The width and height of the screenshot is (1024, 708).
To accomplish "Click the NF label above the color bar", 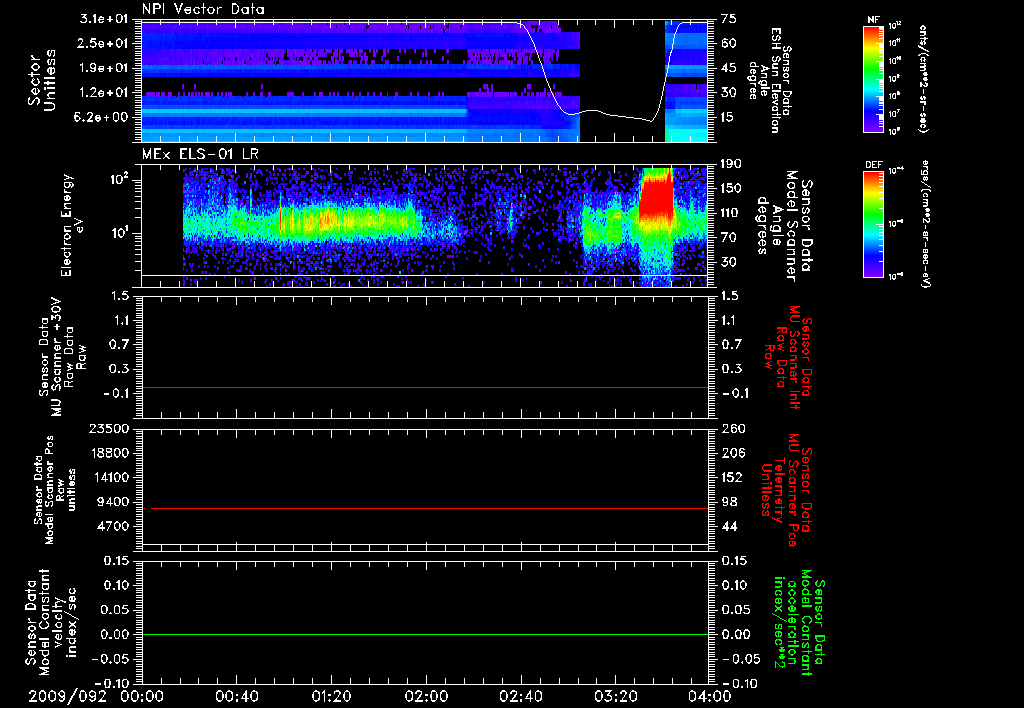I will click(873, 20).
